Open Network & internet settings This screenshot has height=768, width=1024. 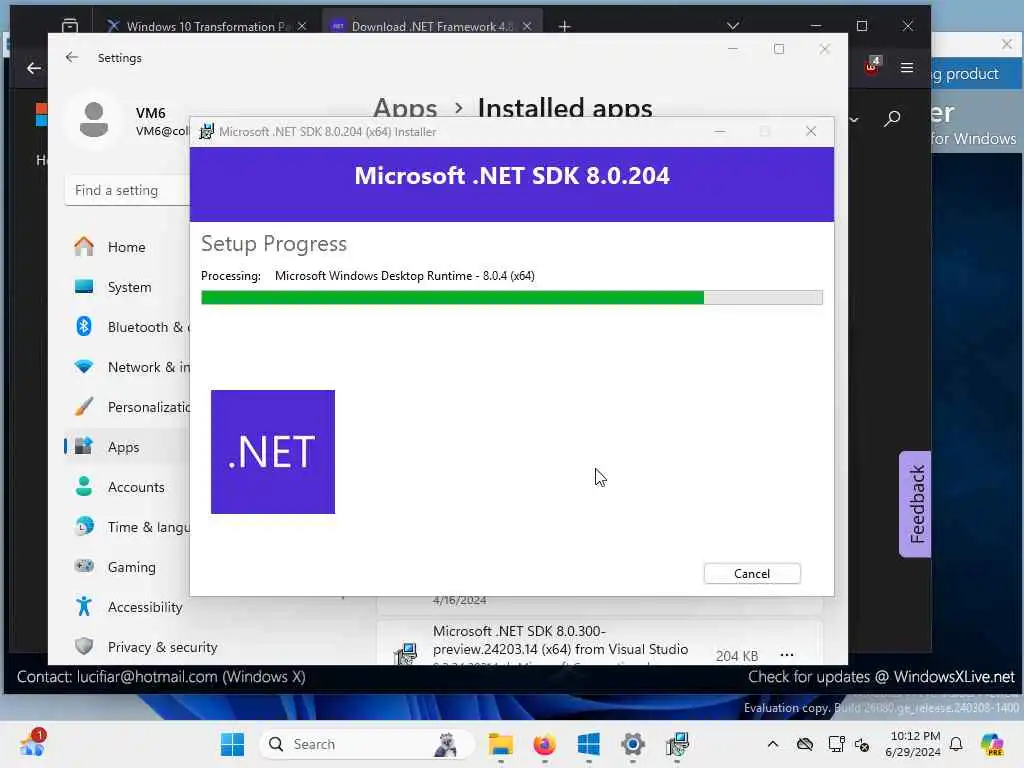pyautogui.click(x=127, y=366)
